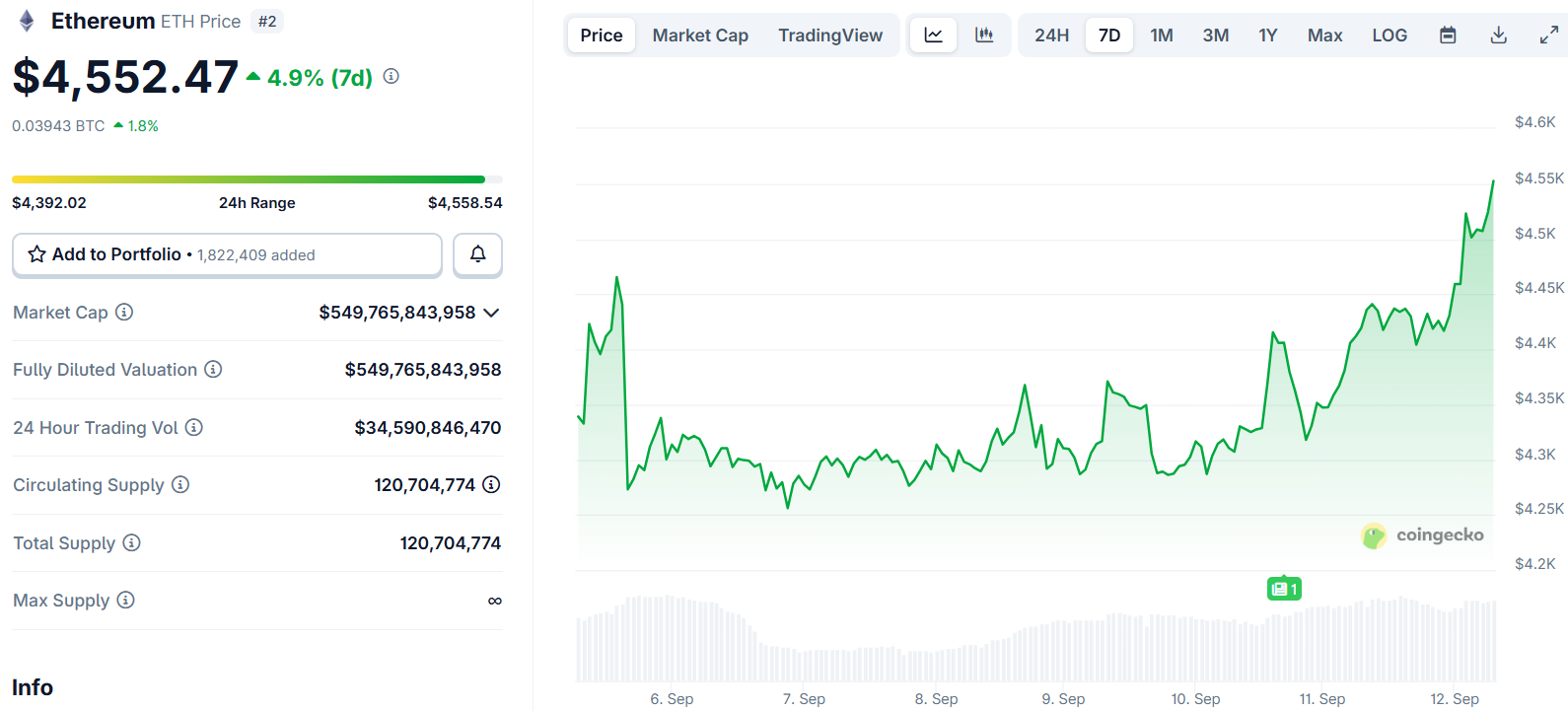
Task: Open the Total Supply info icon
Action: [131, 542]
